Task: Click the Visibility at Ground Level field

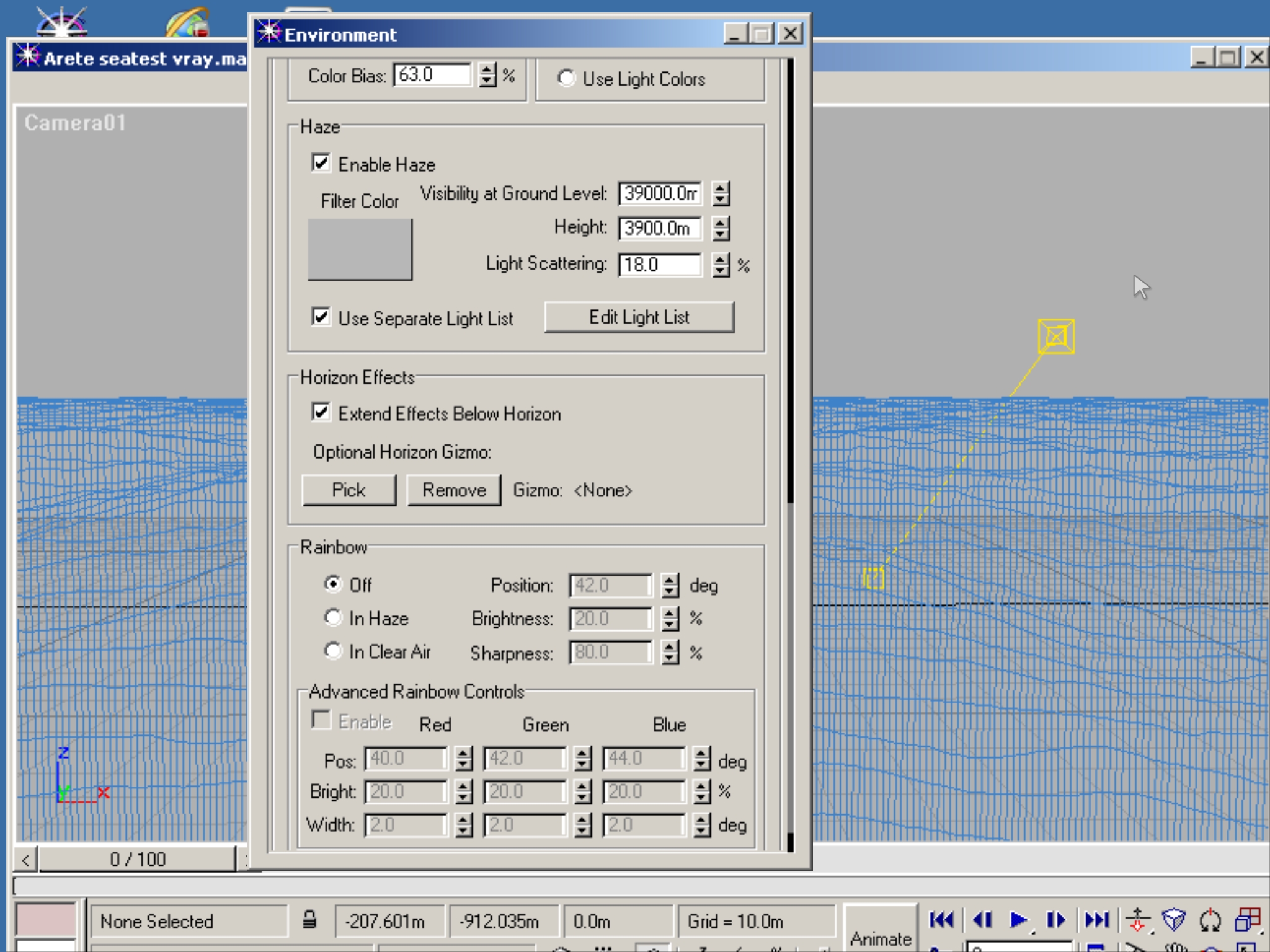Action: tap(660, 193)
